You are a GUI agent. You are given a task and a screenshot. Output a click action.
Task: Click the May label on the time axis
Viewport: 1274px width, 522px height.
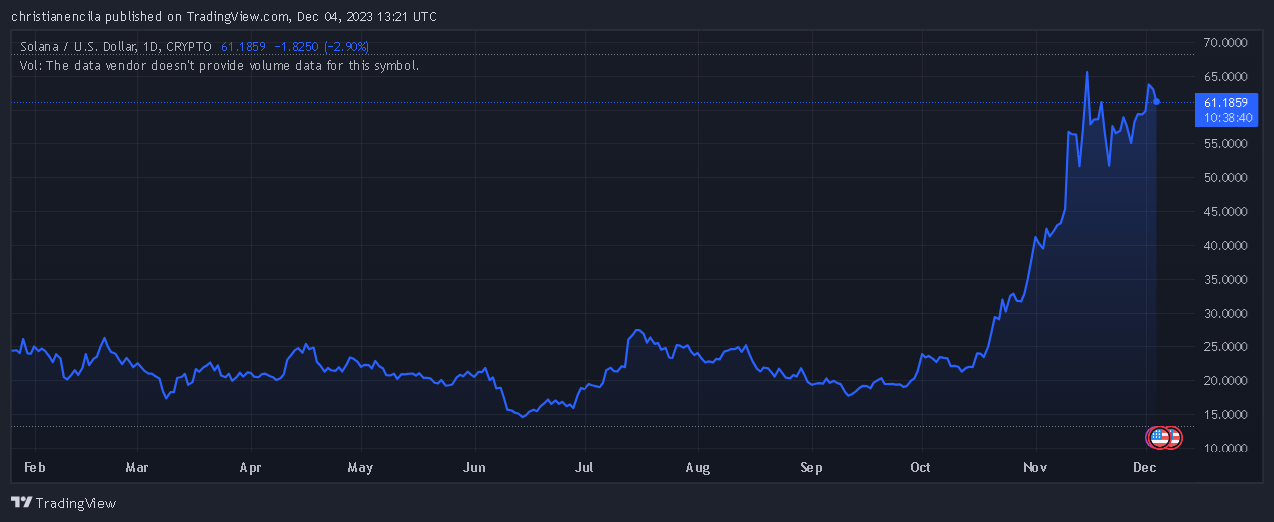(360, 467)
